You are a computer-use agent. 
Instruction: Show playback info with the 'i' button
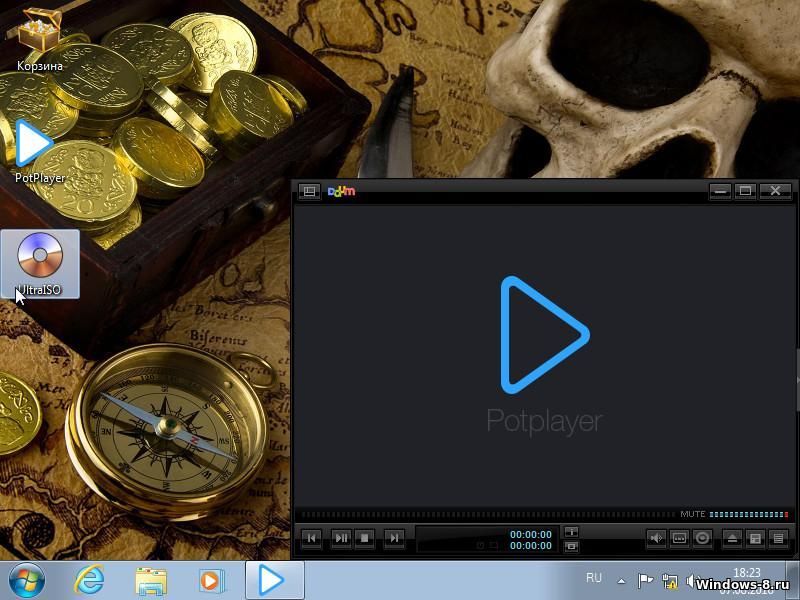(571, 532)
